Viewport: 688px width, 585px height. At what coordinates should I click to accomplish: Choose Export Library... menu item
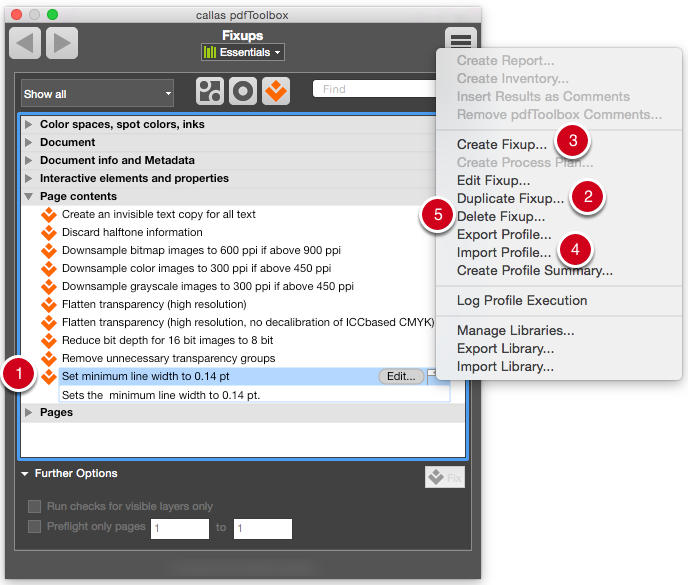click(505, 348)
